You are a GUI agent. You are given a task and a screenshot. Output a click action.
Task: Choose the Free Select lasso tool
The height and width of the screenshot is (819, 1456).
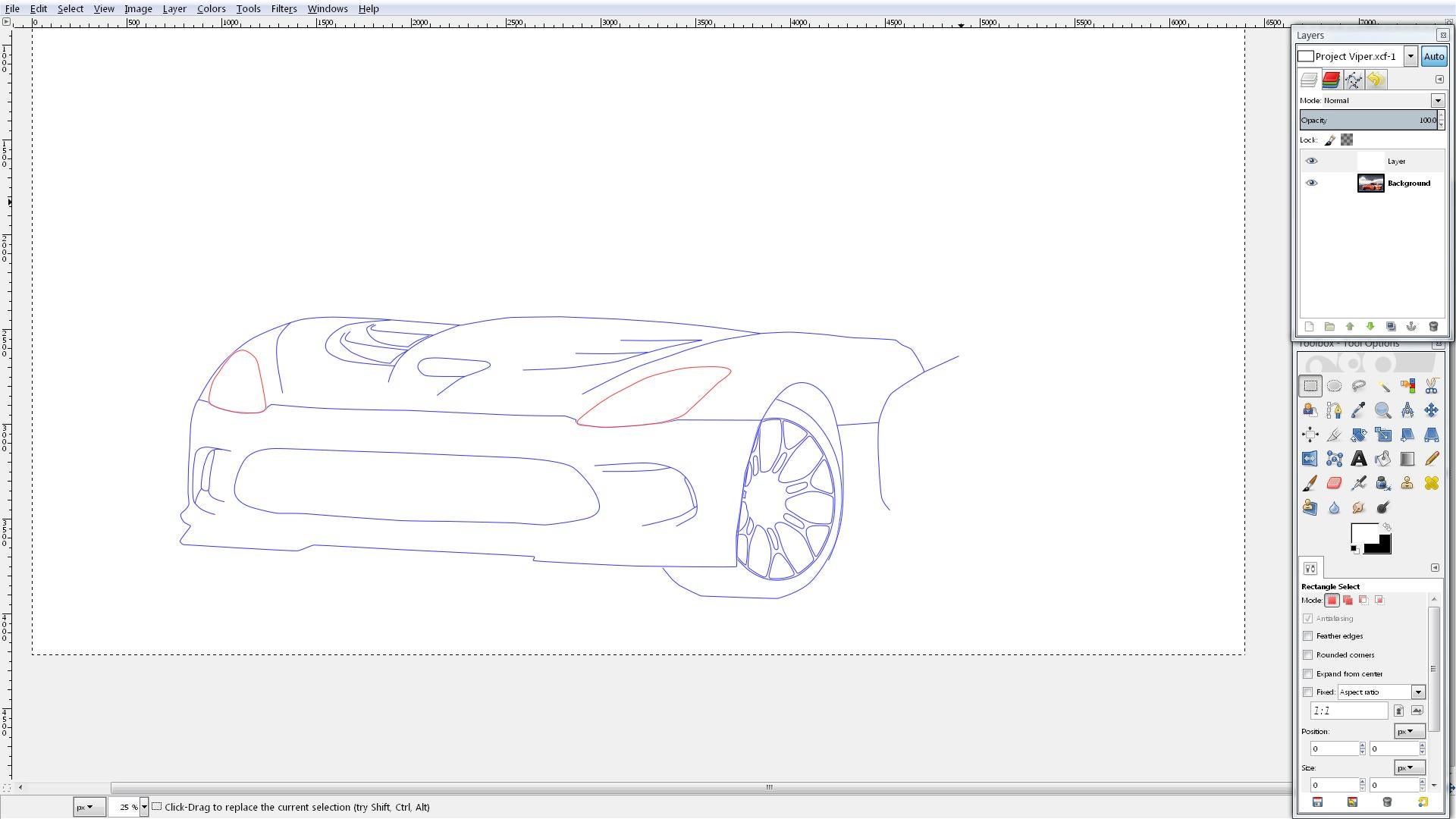point(1358,386)
